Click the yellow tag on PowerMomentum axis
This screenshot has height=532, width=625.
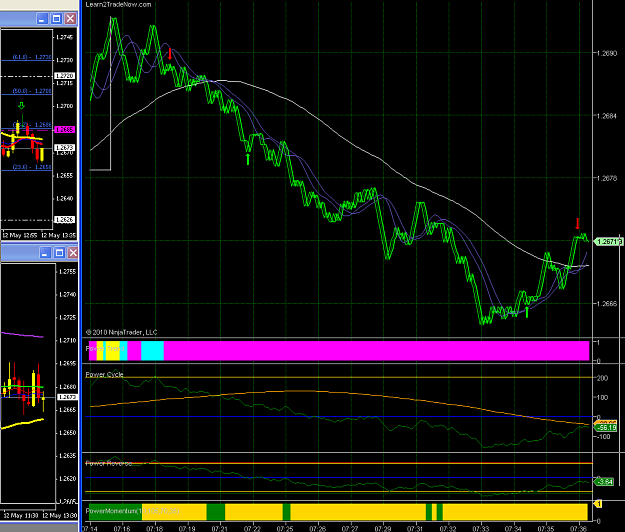[598, 504]
